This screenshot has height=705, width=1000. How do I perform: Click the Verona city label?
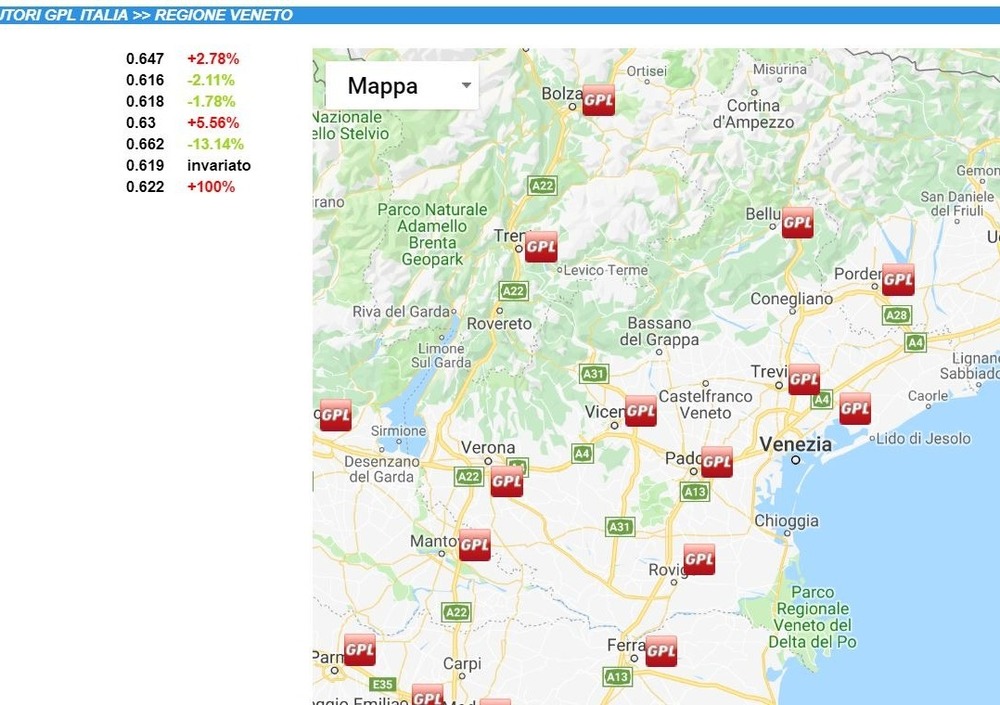click(x=488, y=447)
